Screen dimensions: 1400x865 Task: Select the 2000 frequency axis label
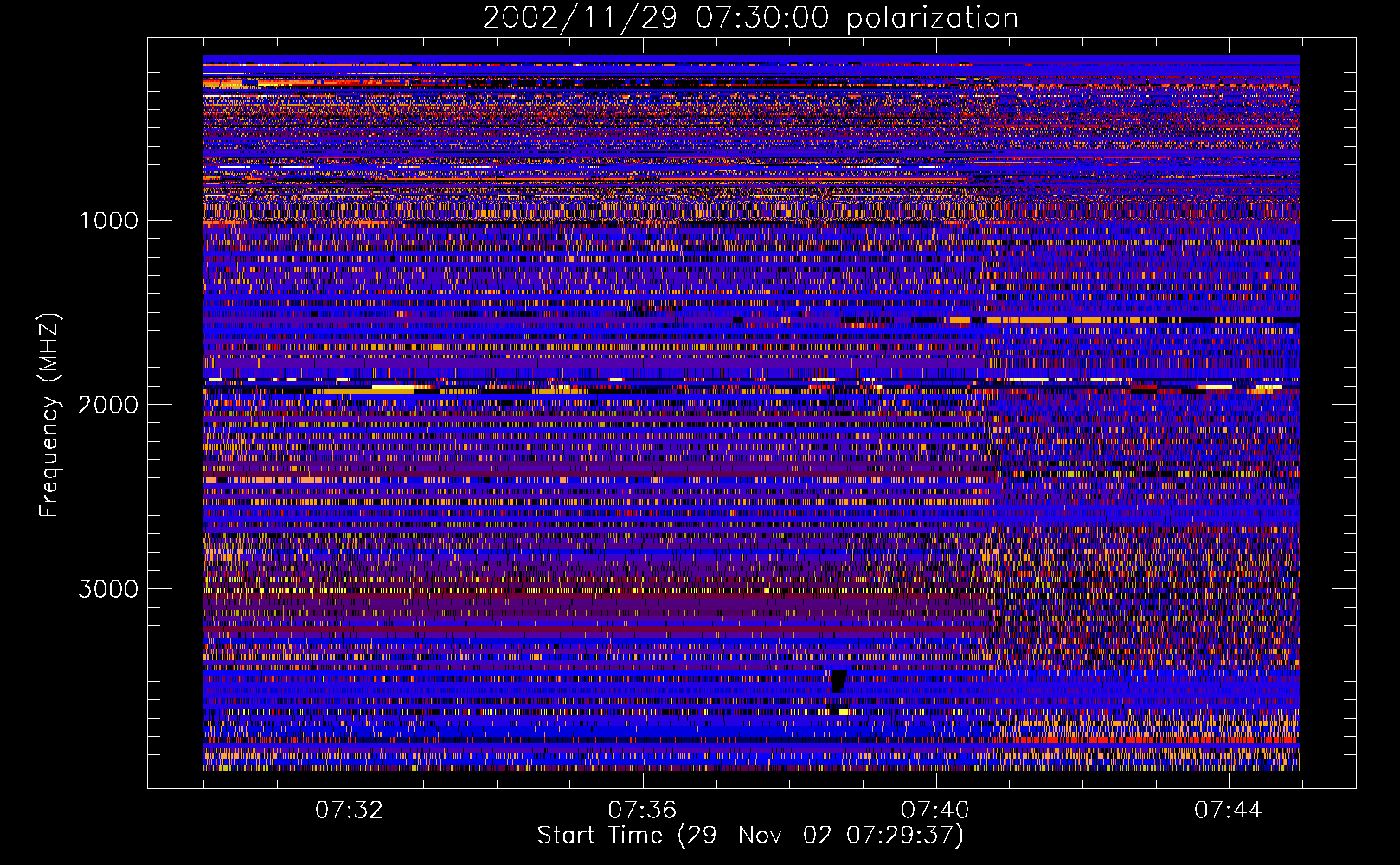(x=108, y=405)
